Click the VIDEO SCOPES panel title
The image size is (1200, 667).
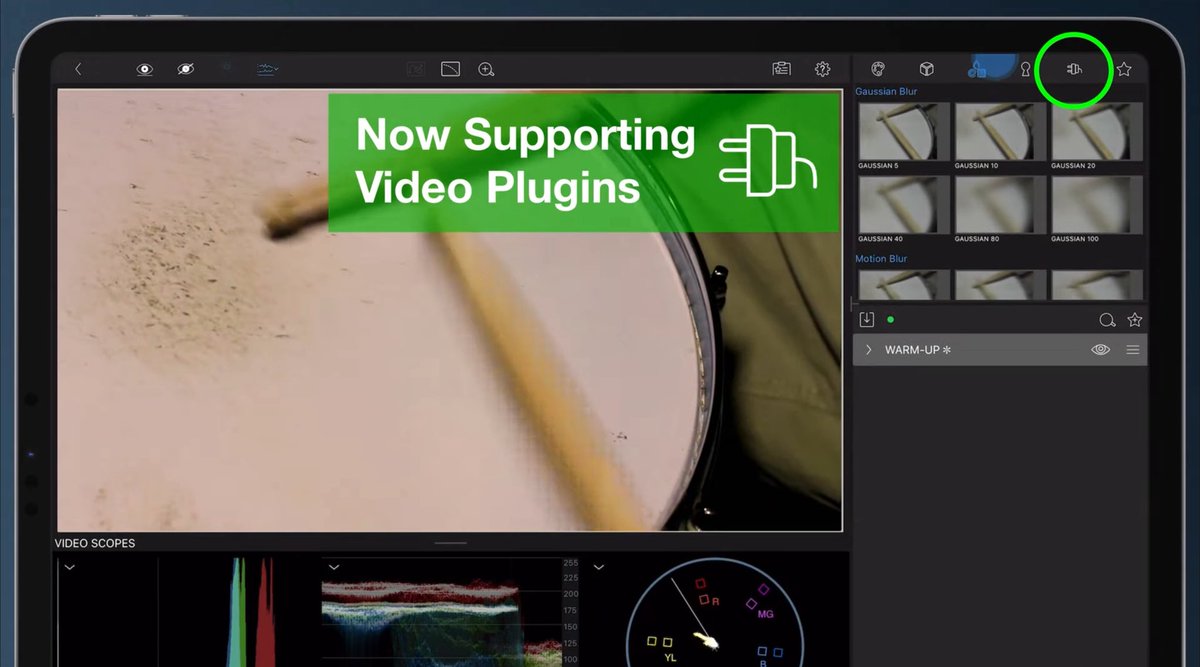pyautogui.click(x=95, y=544)
